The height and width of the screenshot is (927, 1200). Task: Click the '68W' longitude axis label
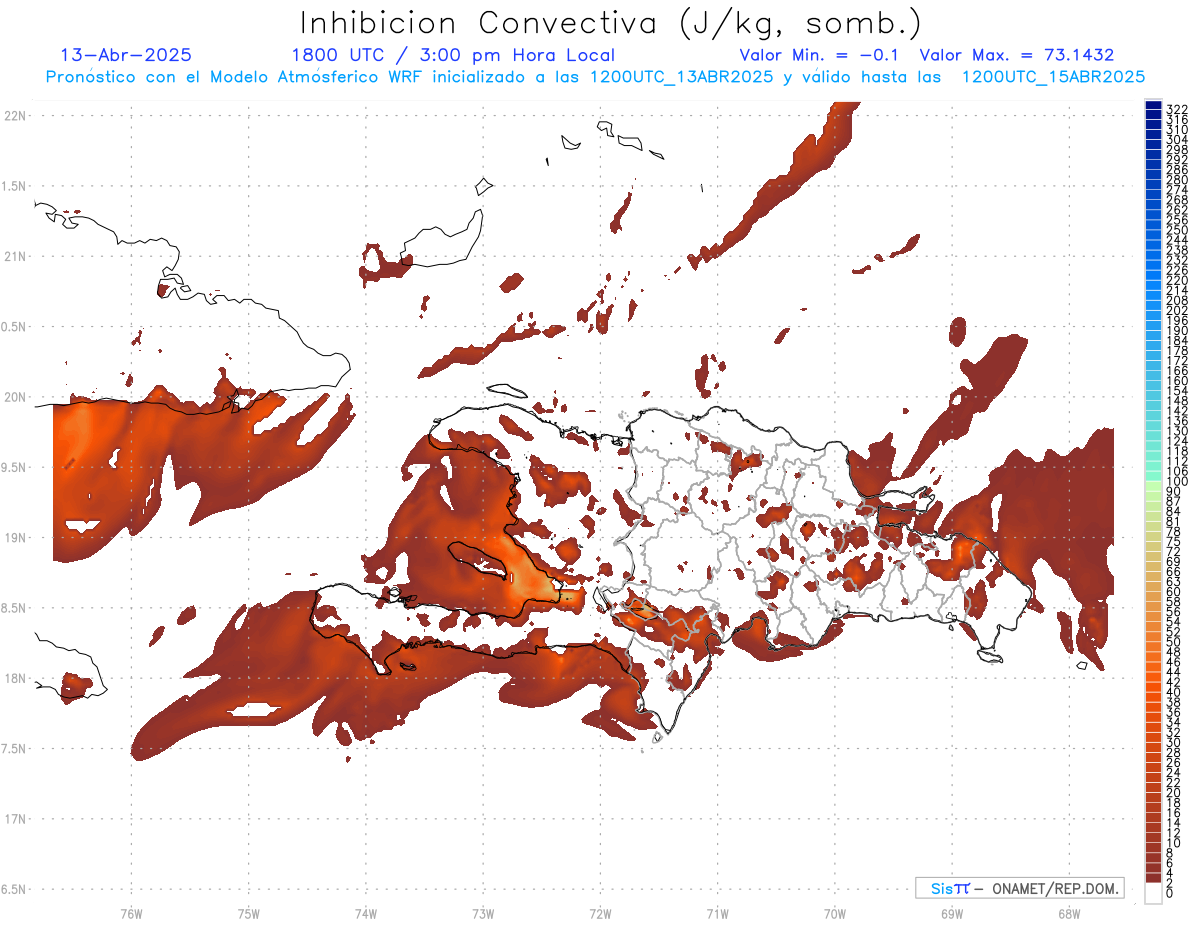coord(1069,913)
